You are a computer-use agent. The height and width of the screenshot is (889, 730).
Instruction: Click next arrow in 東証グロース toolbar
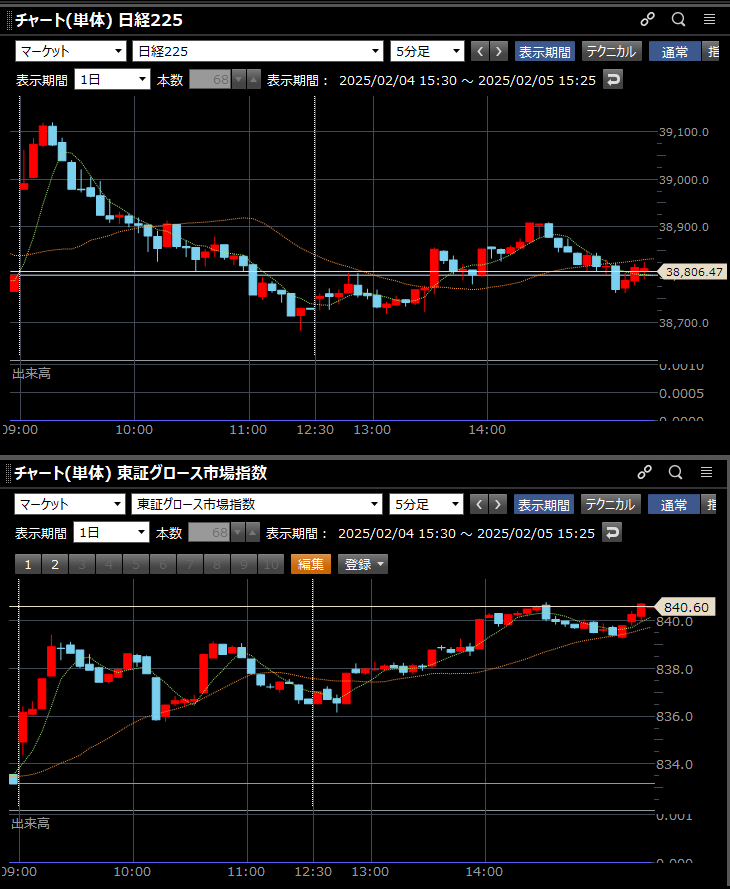click(498, 503)
